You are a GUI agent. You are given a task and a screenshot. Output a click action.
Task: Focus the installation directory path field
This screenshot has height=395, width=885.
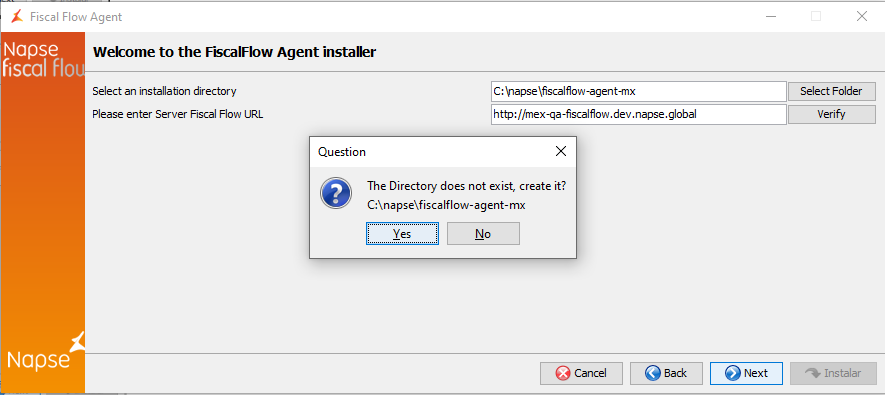point(638,91)
